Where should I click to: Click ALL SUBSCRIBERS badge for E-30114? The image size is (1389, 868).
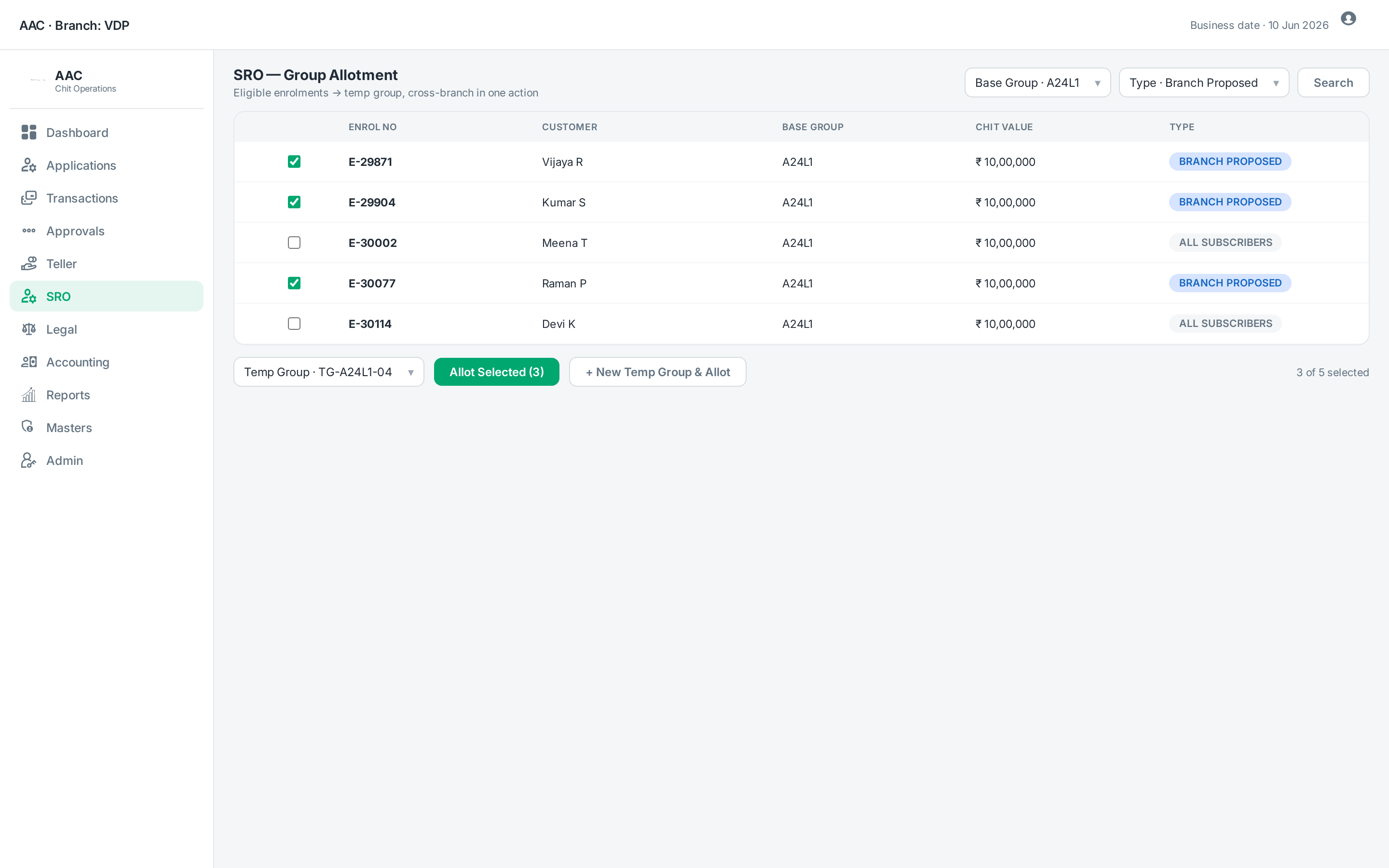[1226, 323]
